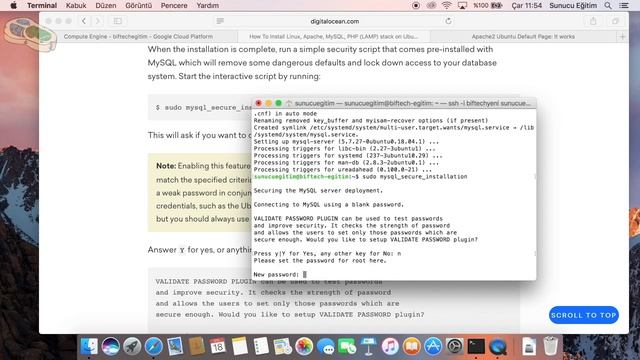Open iBooks from the dock

[411, 347]
